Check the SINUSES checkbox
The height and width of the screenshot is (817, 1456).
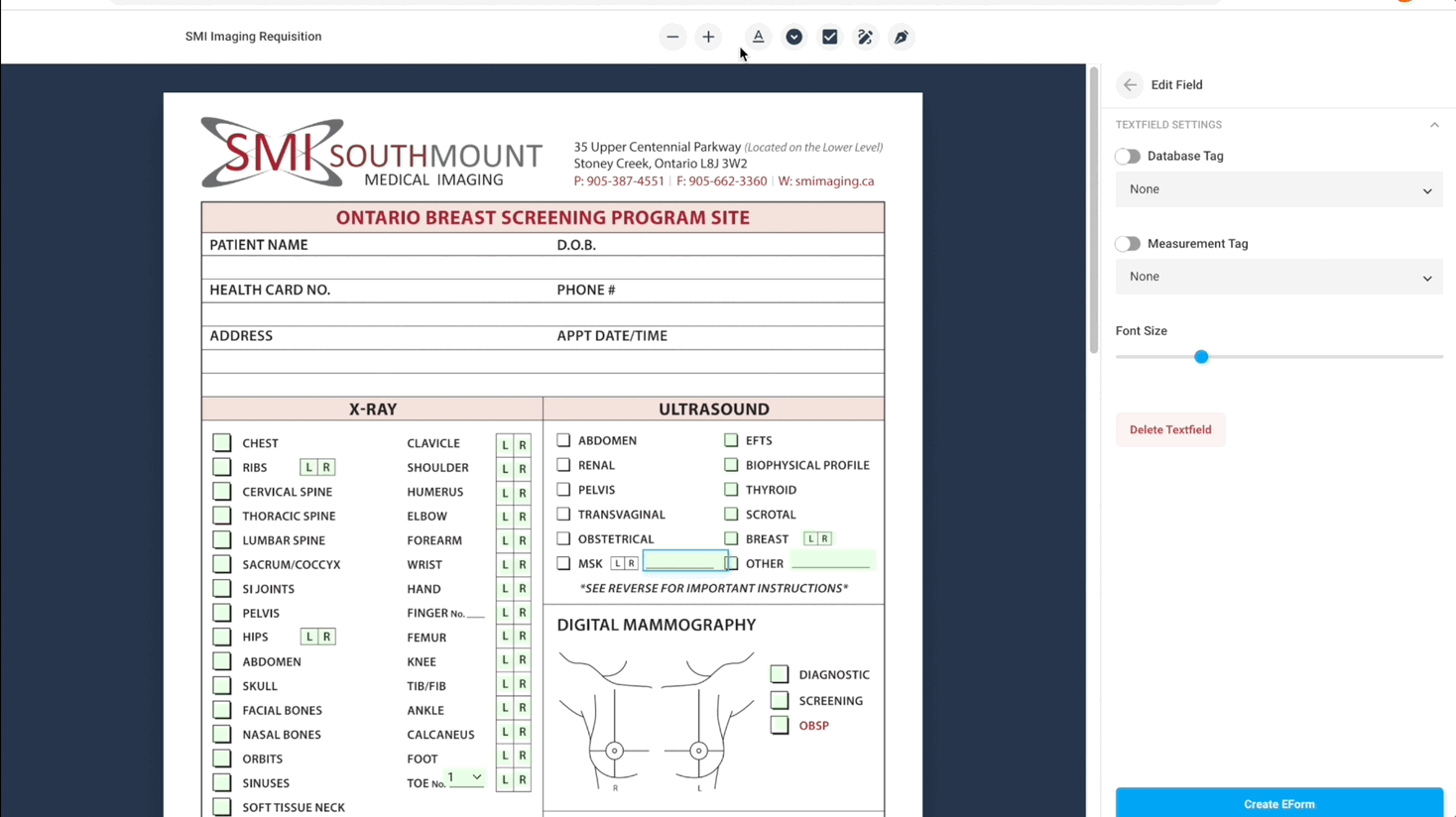click(x=222, y=782)
